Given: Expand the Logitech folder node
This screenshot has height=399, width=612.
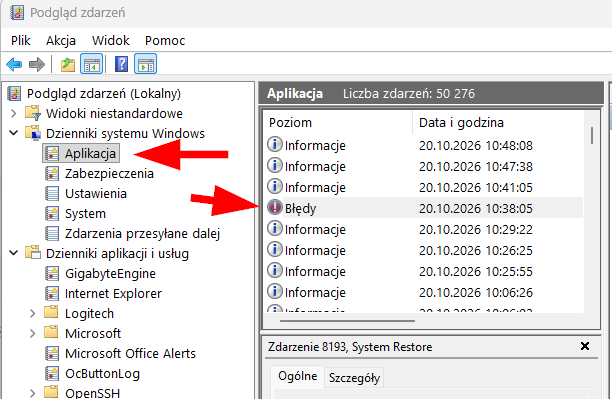Looking at the screenshot, I should (33, 314).
